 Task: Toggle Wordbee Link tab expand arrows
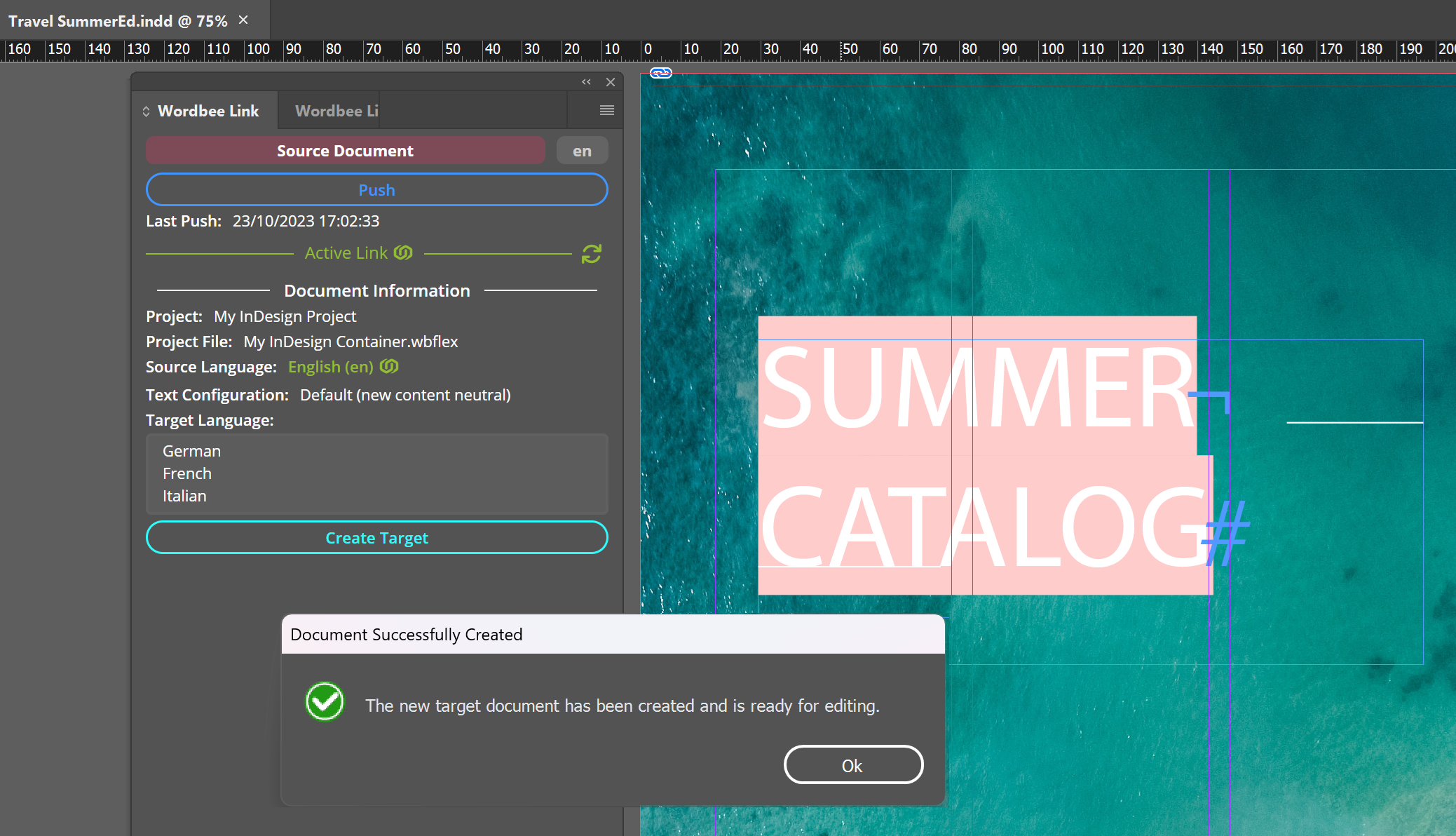[146, 112]
